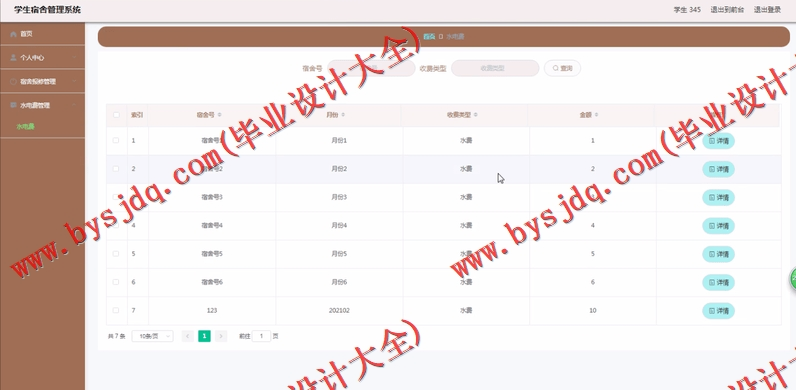Click cell 123 in 宿舍号 column
This screenshot has height=390, width=796.
212,310
